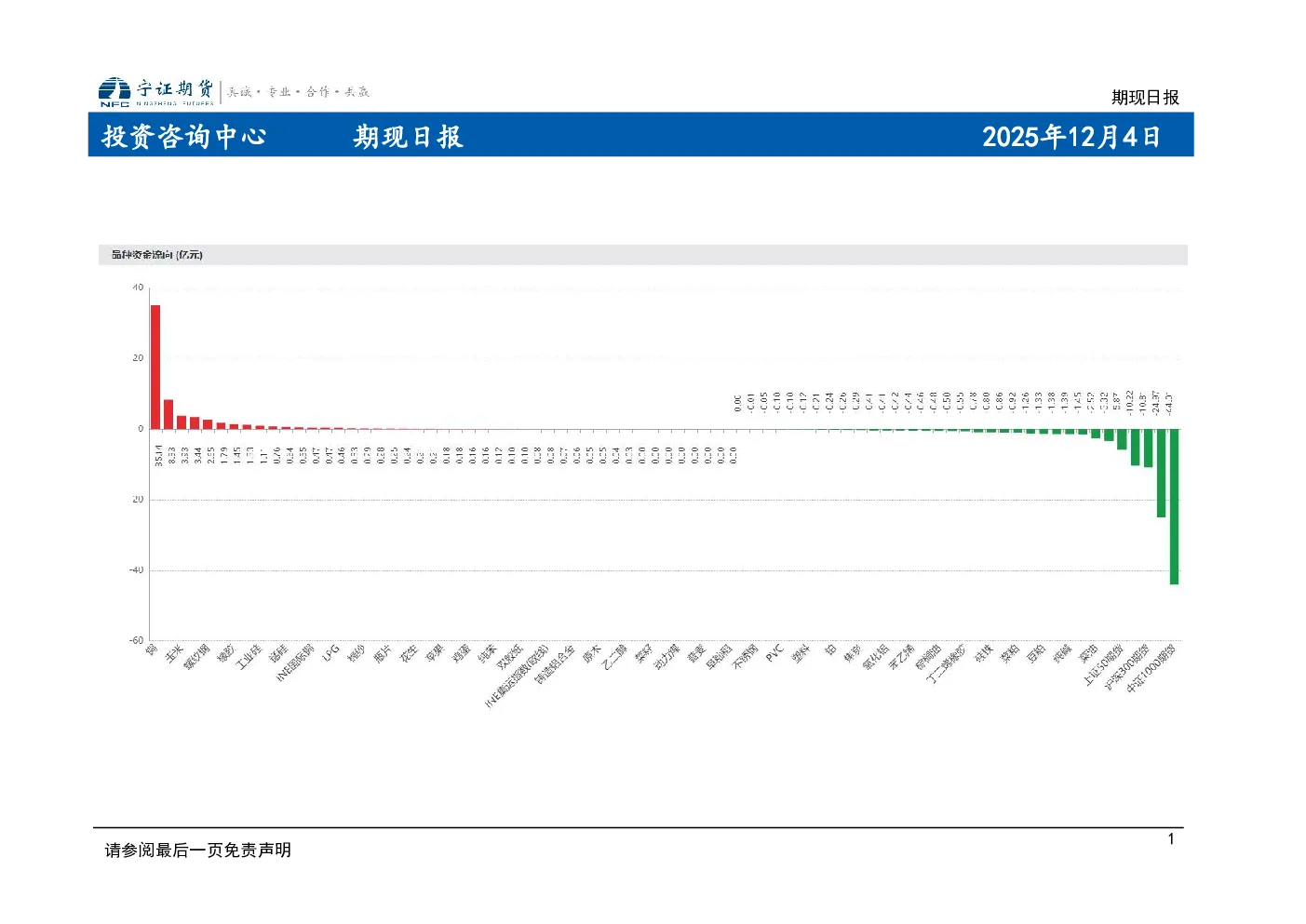Viewport: 1306px width, 924px height.
Task: Click the x-axis label 丁二烯橡胶
Action: point(947,664)
